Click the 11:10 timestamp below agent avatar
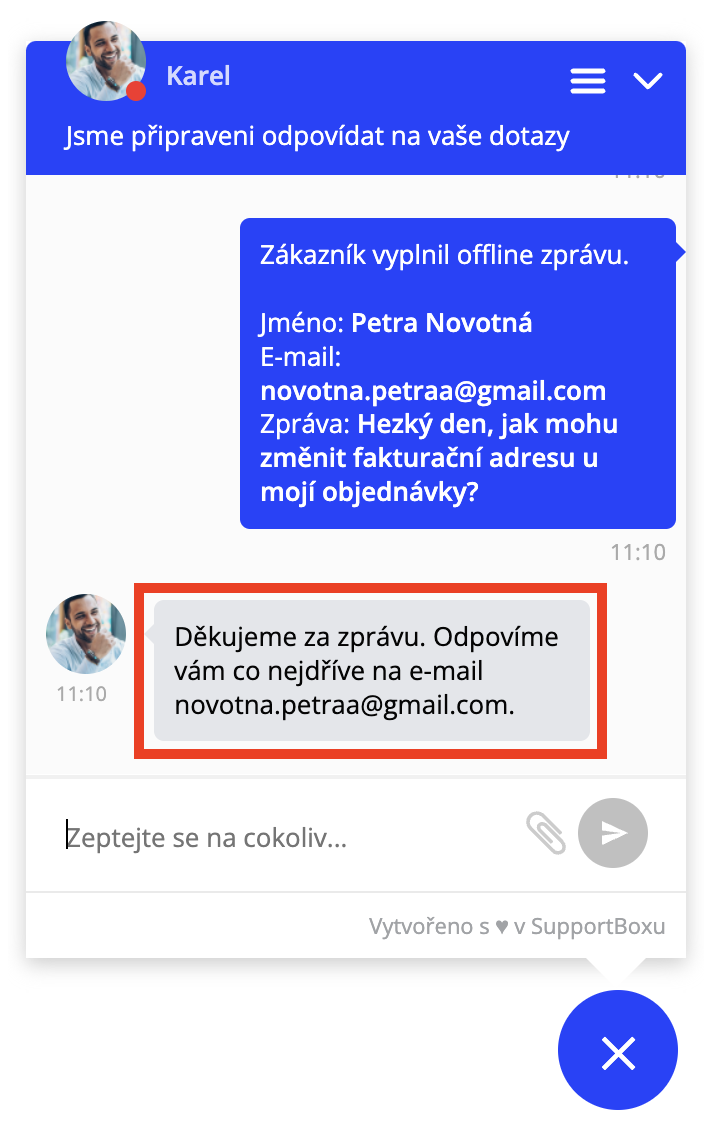704x1126 pixels. point(82,694)
